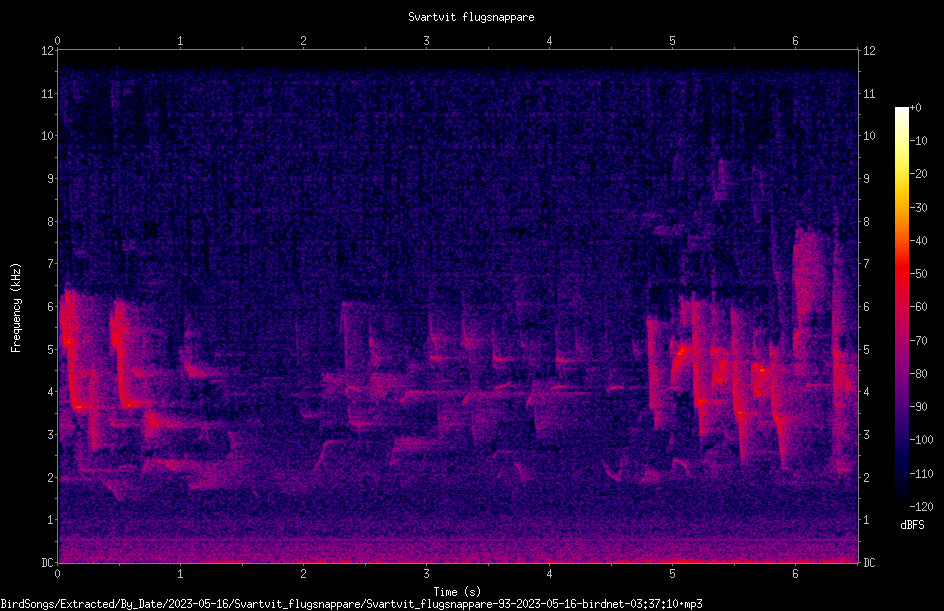Viewport: 944px width, 611px height.
Task: Click the 1-second tick on bottom axis
Action: 180,574
